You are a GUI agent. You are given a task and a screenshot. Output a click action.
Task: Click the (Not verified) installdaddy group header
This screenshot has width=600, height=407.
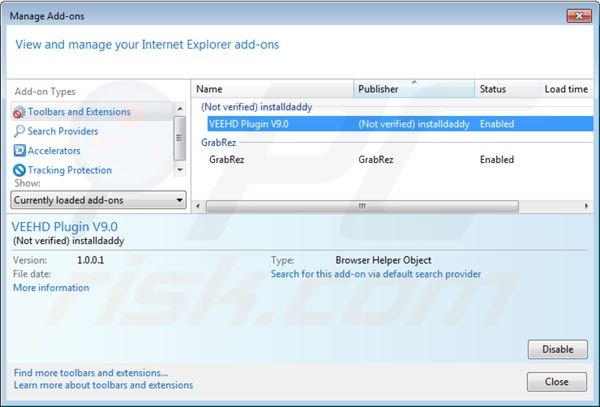point(256,107)
